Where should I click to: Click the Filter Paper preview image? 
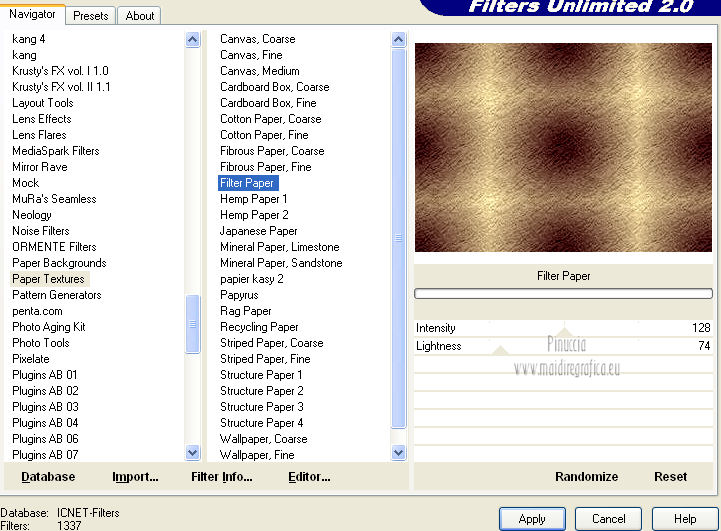[563, 147]
